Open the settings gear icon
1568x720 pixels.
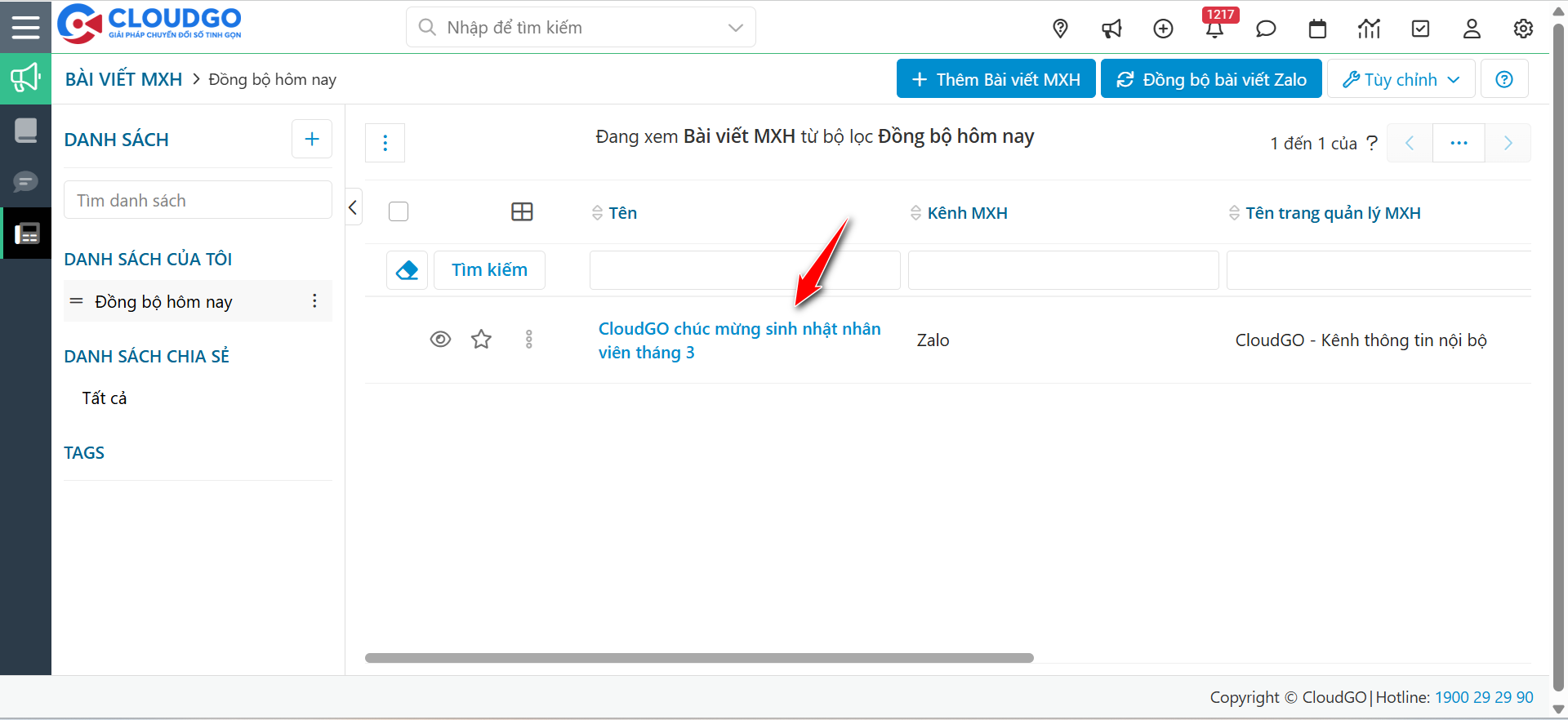pyautogui.click(x=1523, y=29)
